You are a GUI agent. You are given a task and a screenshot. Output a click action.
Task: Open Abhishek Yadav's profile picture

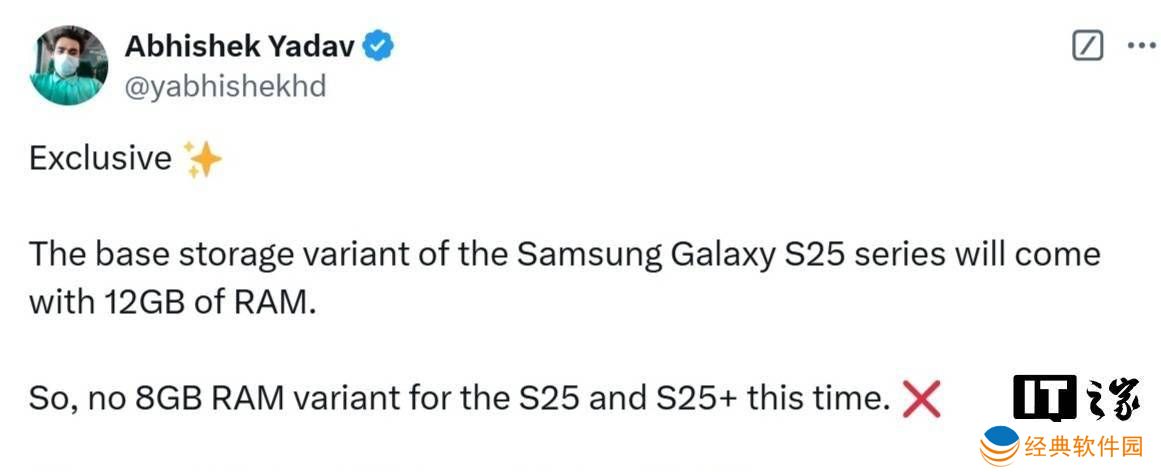69,66
